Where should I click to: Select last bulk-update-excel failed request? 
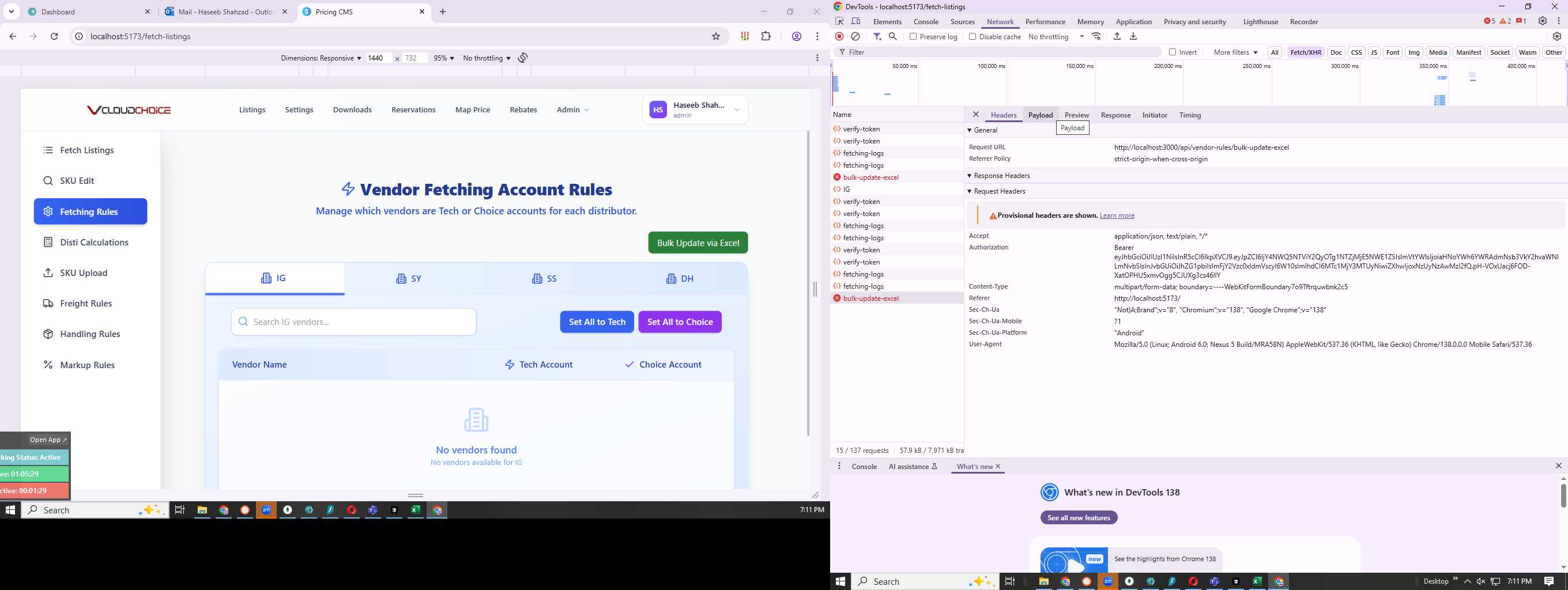tap(897, 298)
